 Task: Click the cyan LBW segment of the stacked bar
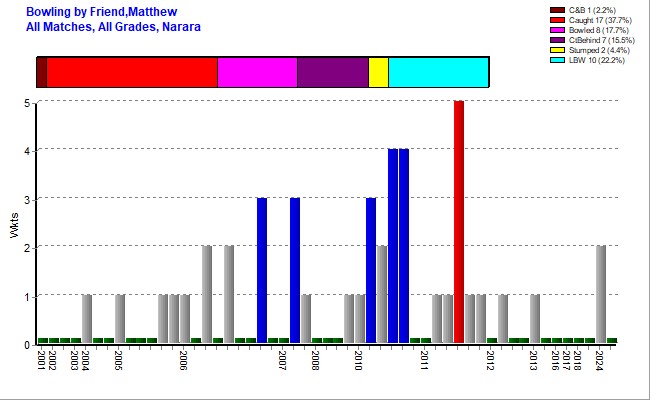pyautogui.click(x=439, y=72)
